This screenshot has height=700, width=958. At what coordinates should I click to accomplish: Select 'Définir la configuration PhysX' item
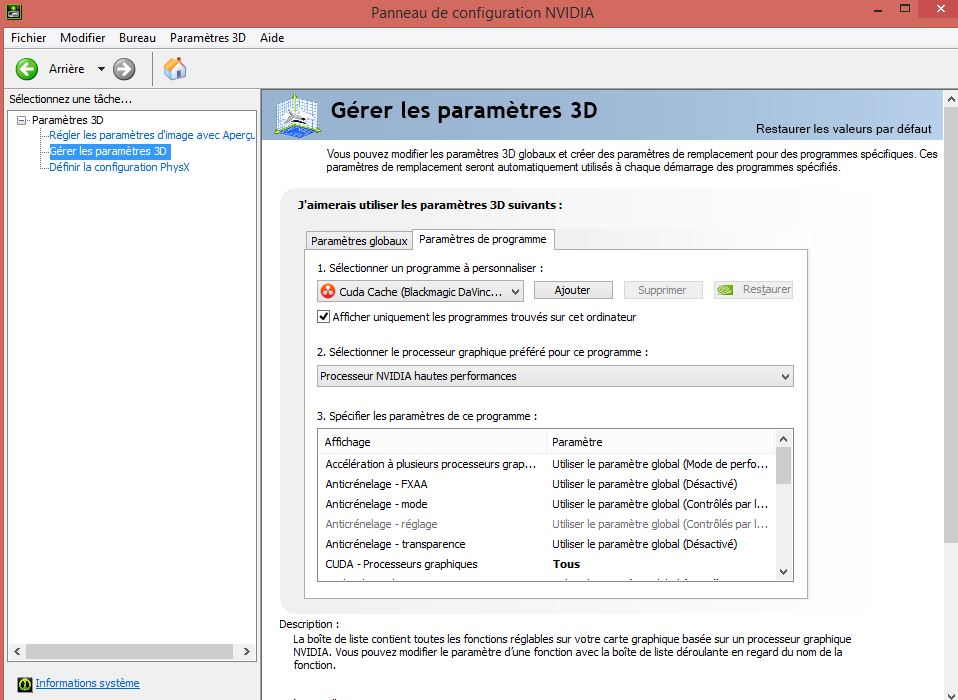pos(120,167)
